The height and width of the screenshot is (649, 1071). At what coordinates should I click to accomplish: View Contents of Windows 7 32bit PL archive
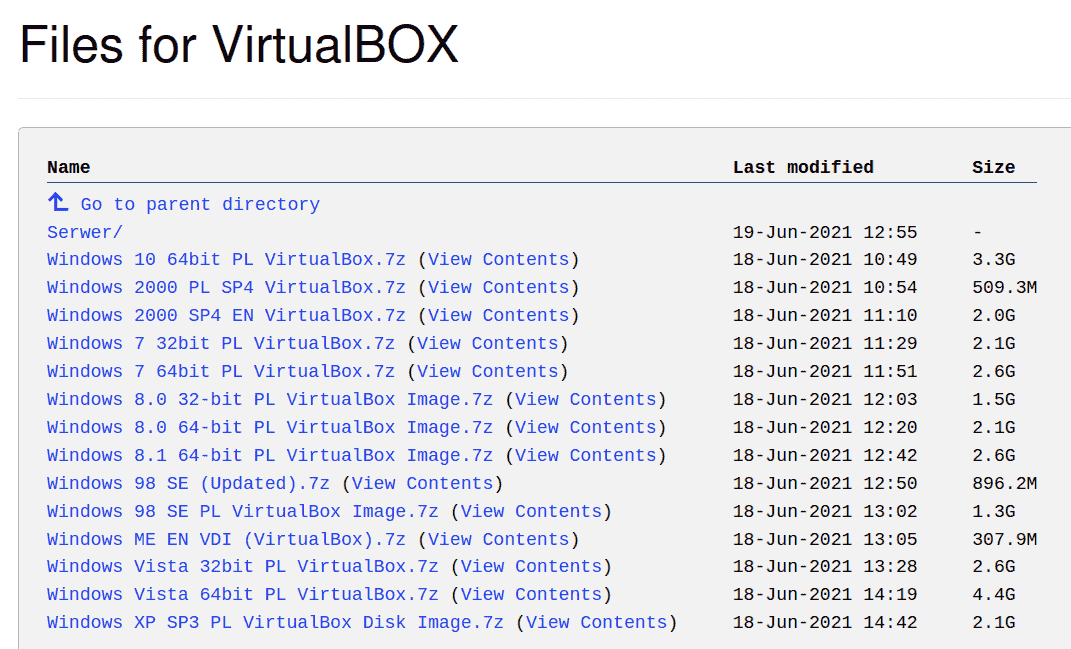[488, 344]
